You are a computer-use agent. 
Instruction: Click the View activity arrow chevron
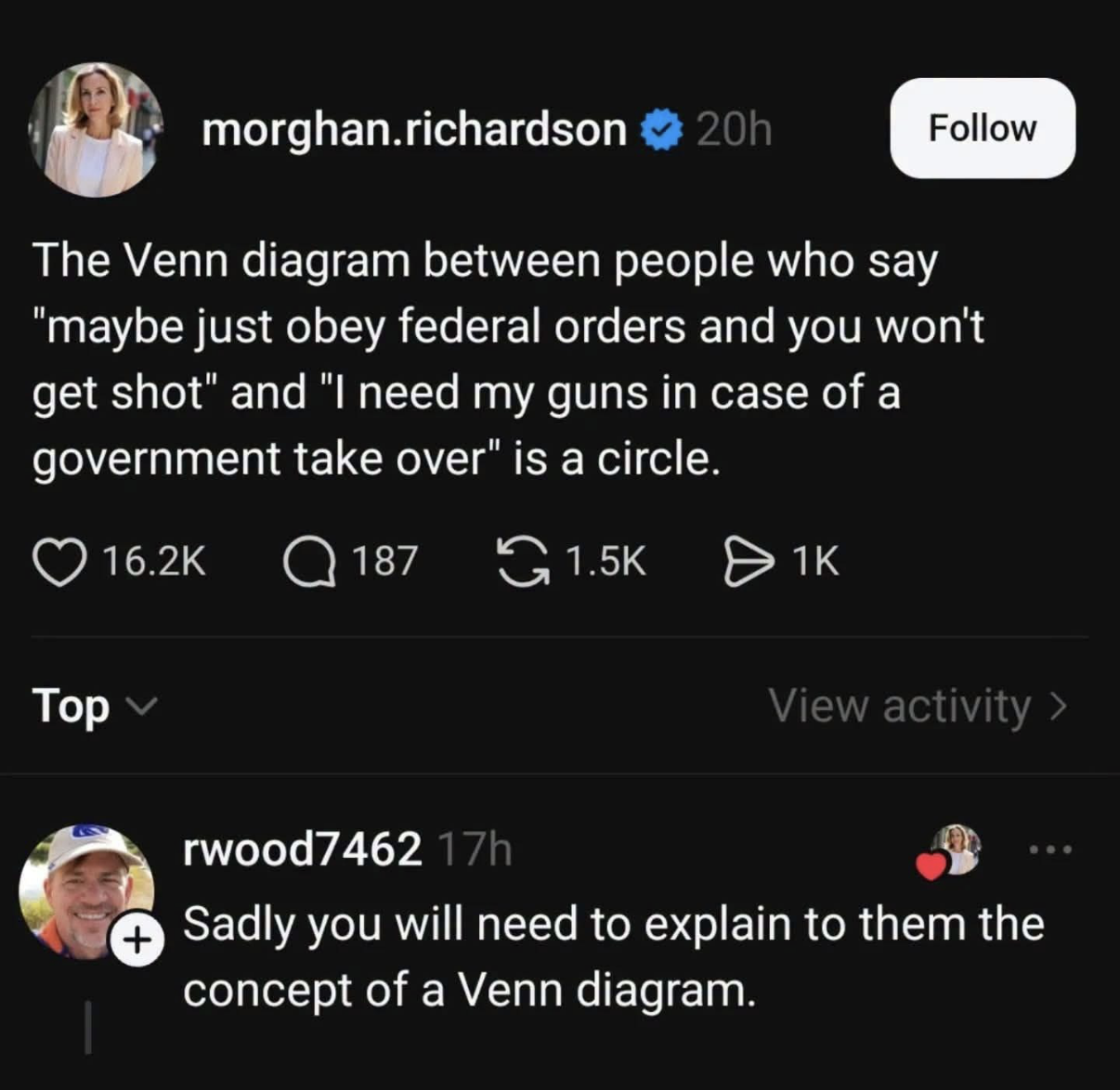tap(1058, 707)
